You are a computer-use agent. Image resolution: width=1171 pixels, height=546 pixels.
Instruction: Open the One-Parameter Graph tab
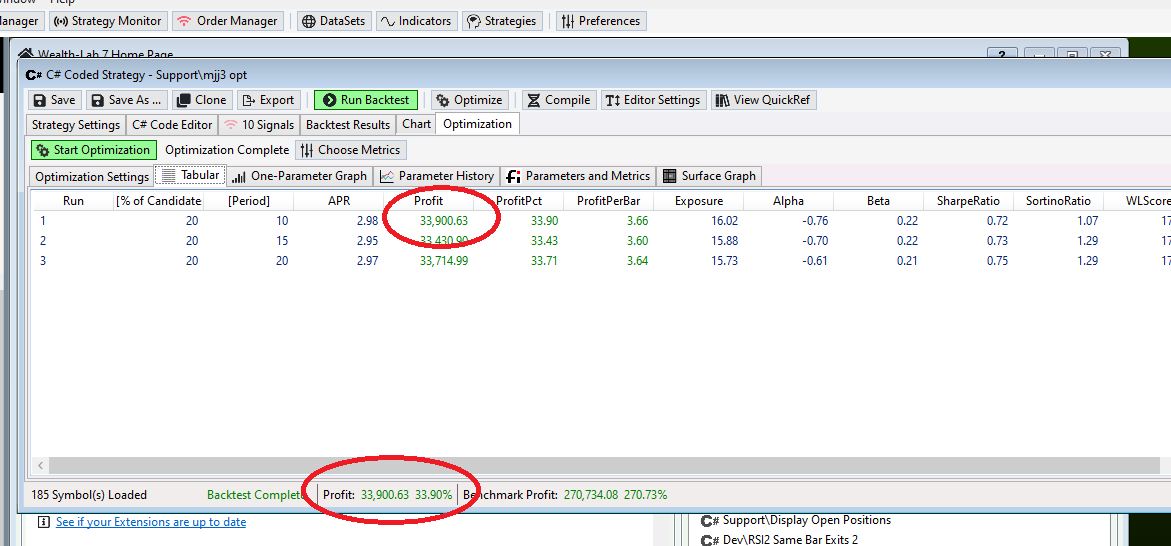299,176
